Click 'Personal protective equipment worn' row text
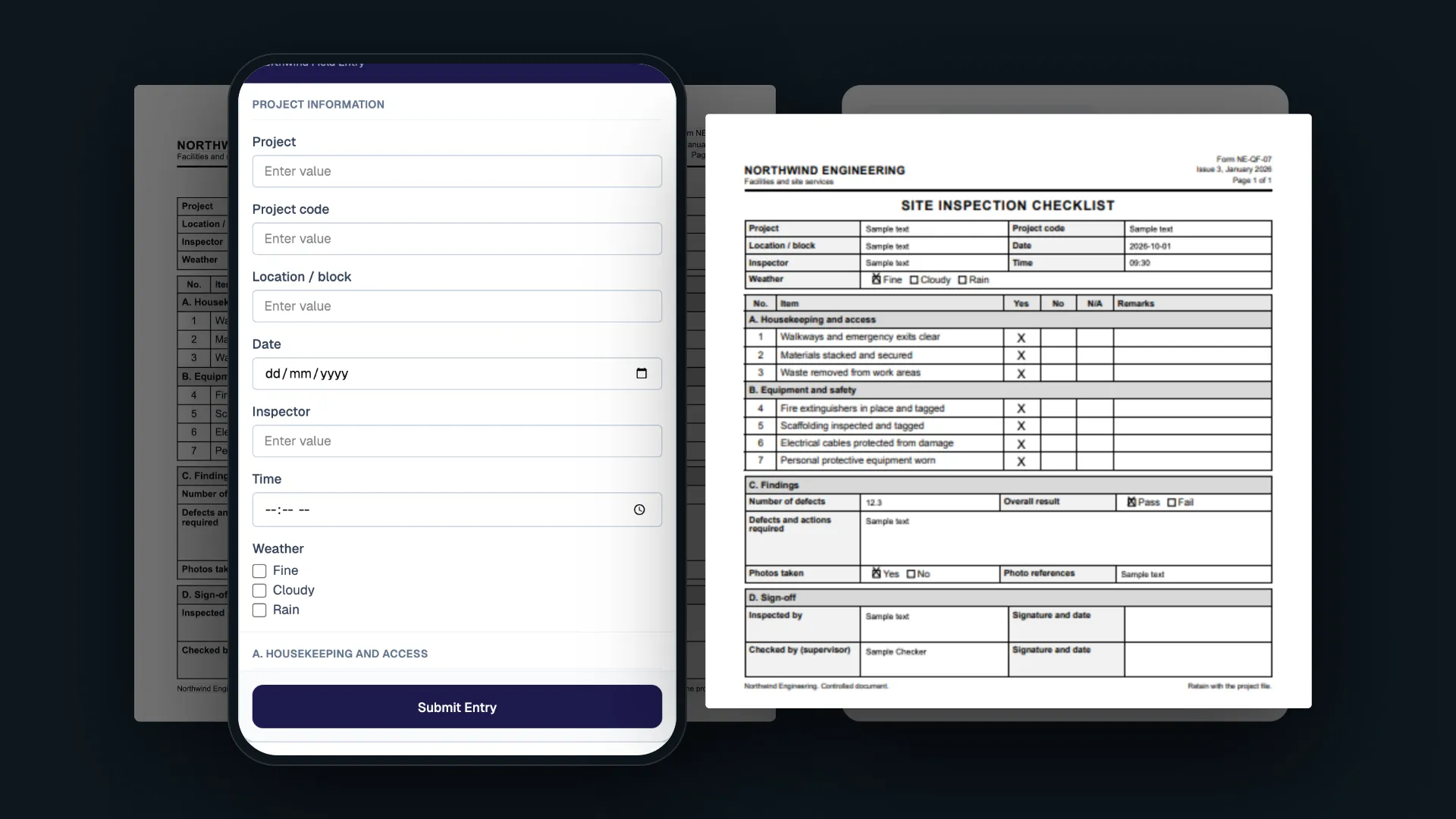Image resolution: width=1456 pixels, height=819 pixels. 858,460
